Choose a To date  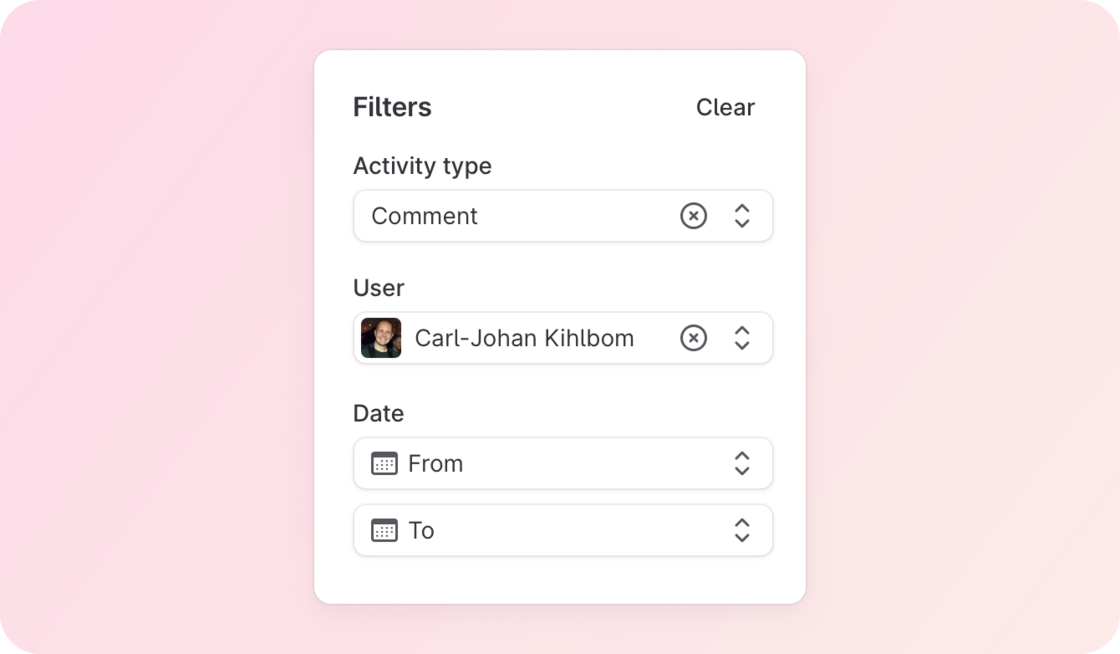point(563,530)
